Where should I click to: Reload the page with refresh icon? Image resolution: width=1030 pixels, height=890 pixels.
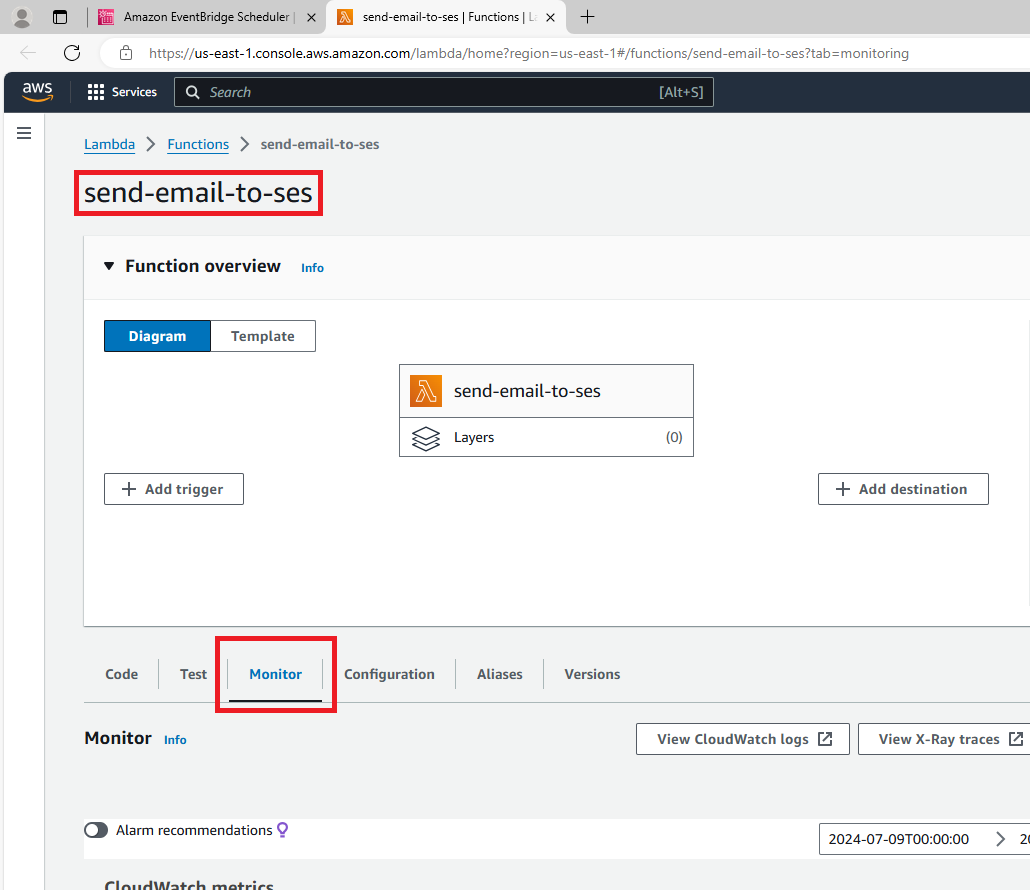click(72, 53)
